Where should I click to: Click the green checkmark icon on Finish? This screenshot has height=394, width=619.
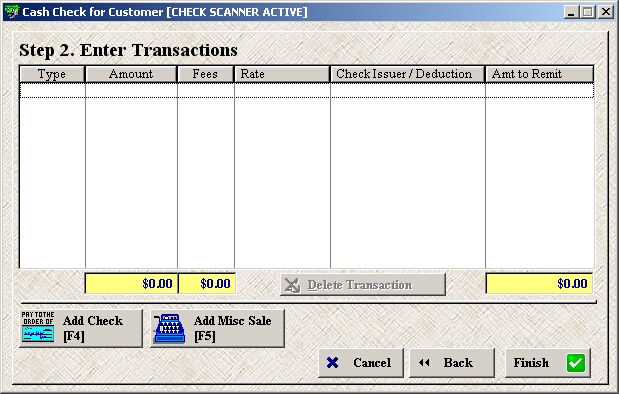576,363
